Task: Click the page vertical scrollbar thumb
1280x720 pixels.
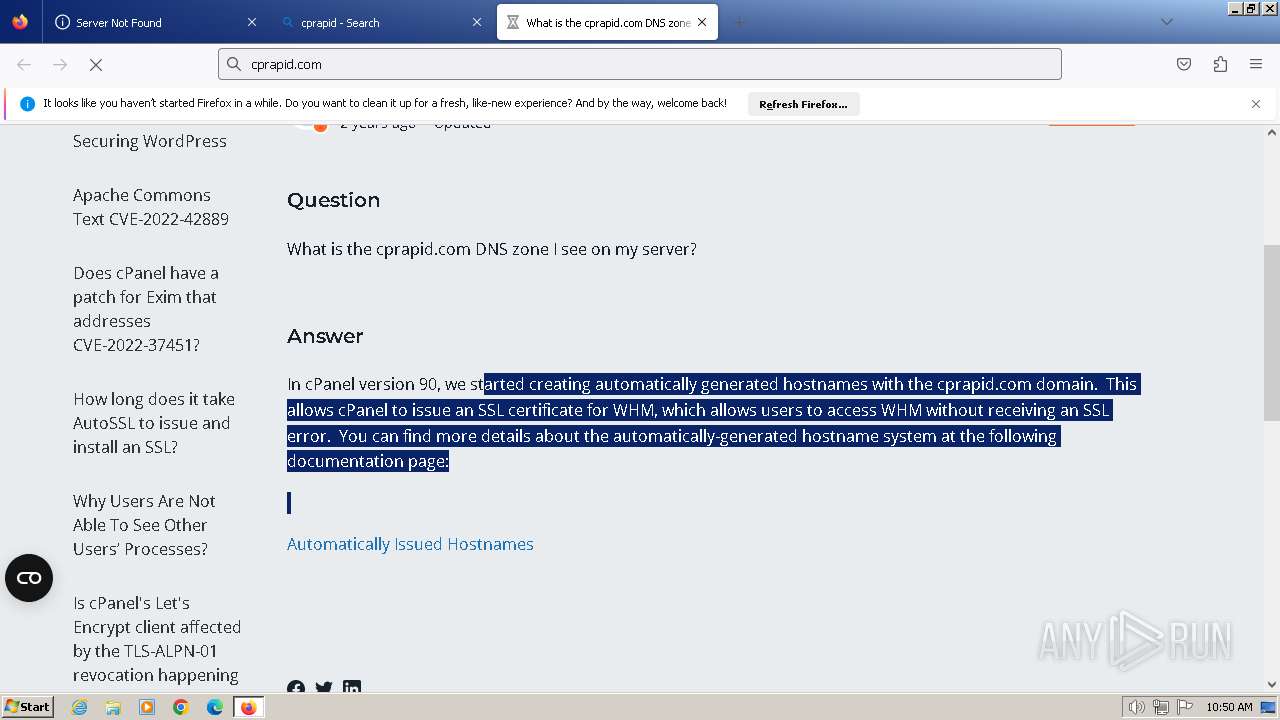Action: click(x=1272, y=333)
